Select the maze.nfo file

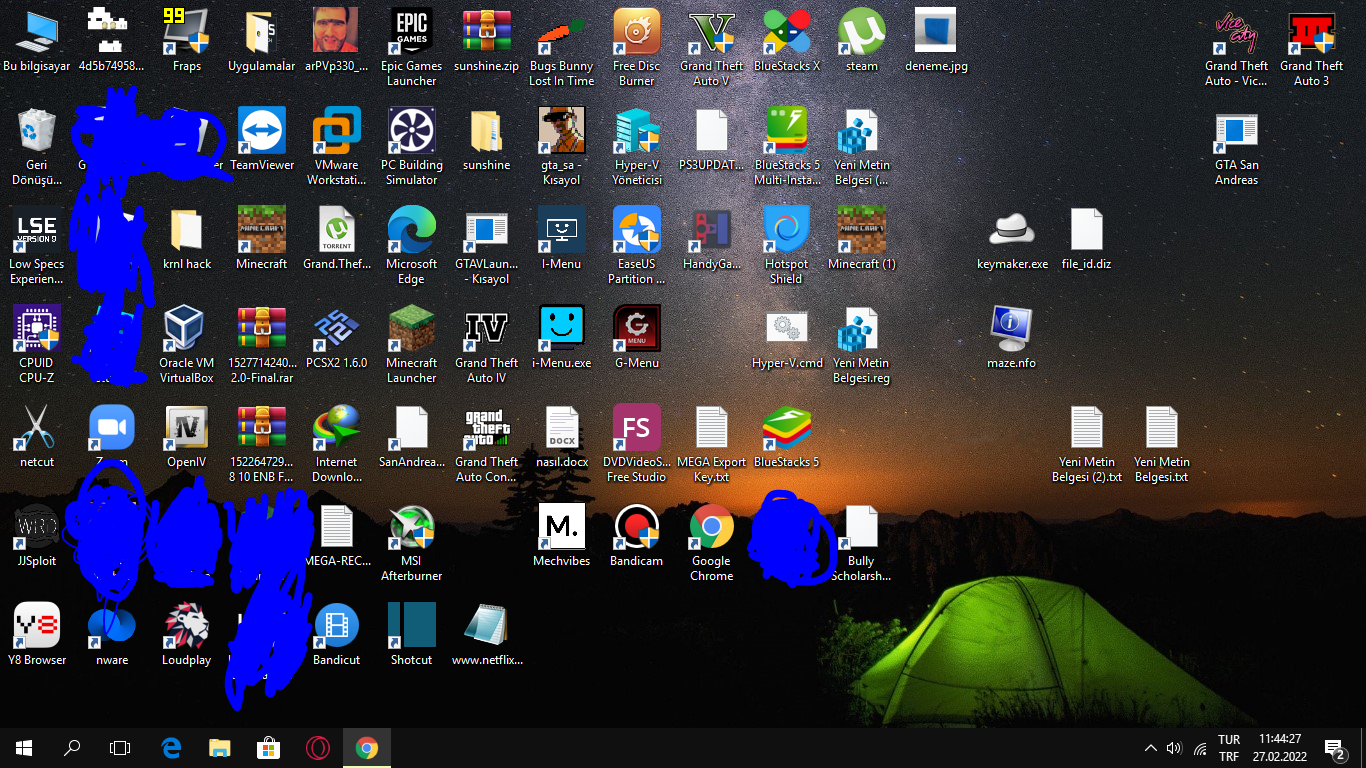pos(1012,339)
